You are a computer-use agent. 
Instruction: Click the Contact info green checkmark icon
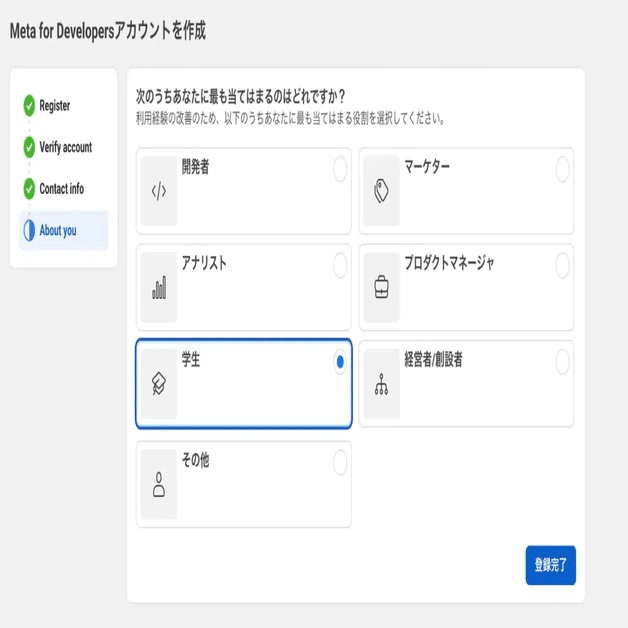pos(29,188)
